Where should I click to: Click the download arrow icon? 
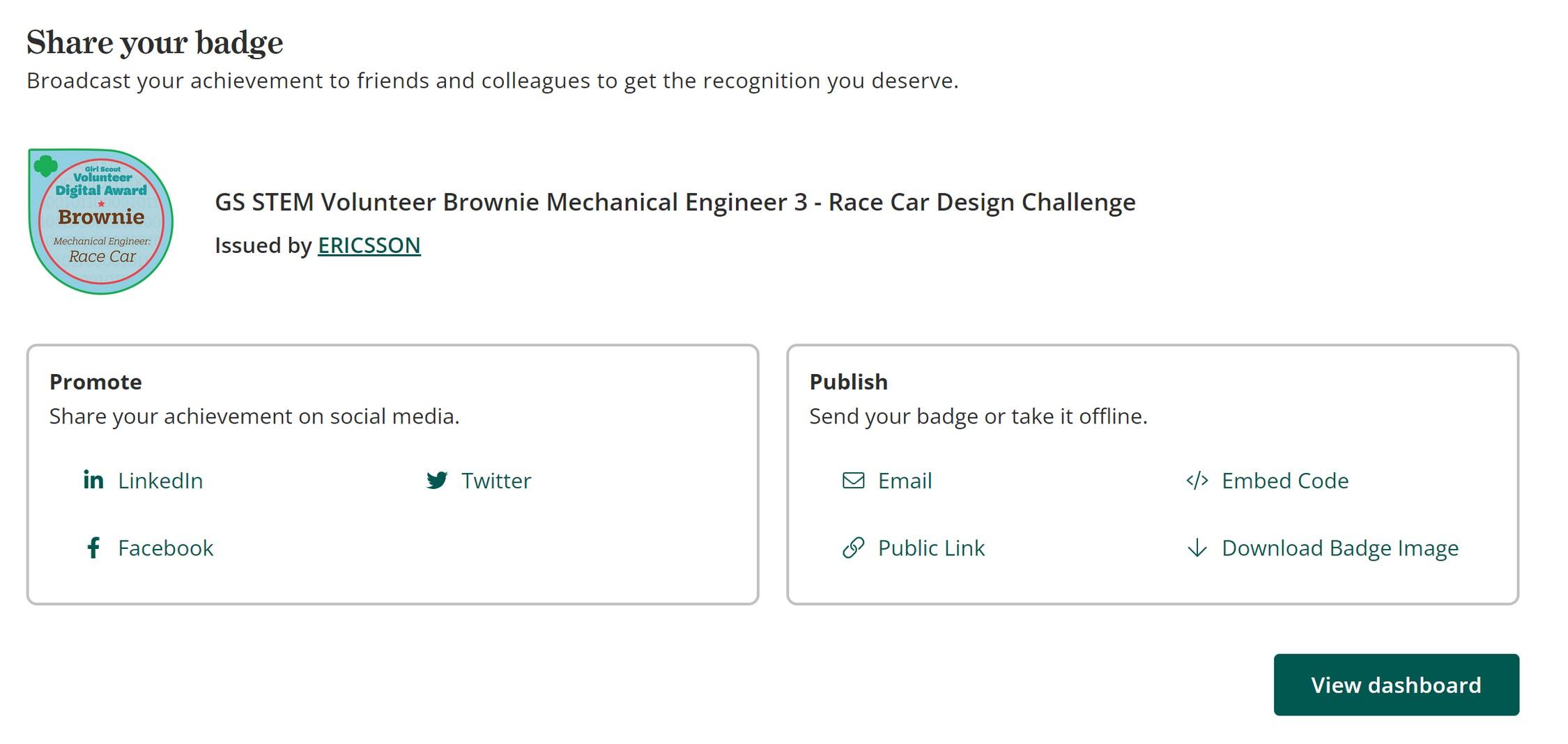tap(1197, 548)
